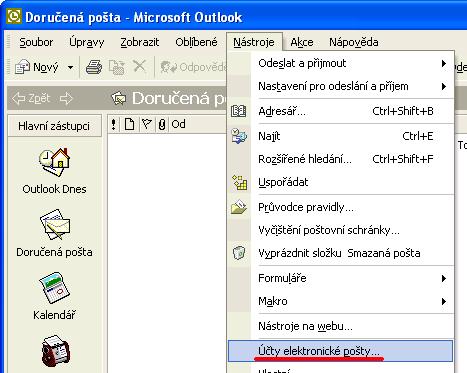The height and width of the screenshot is (373, 467).
Task: Expand Nastavení pro odeslání a příjem submenu
Action: [341, 87]
